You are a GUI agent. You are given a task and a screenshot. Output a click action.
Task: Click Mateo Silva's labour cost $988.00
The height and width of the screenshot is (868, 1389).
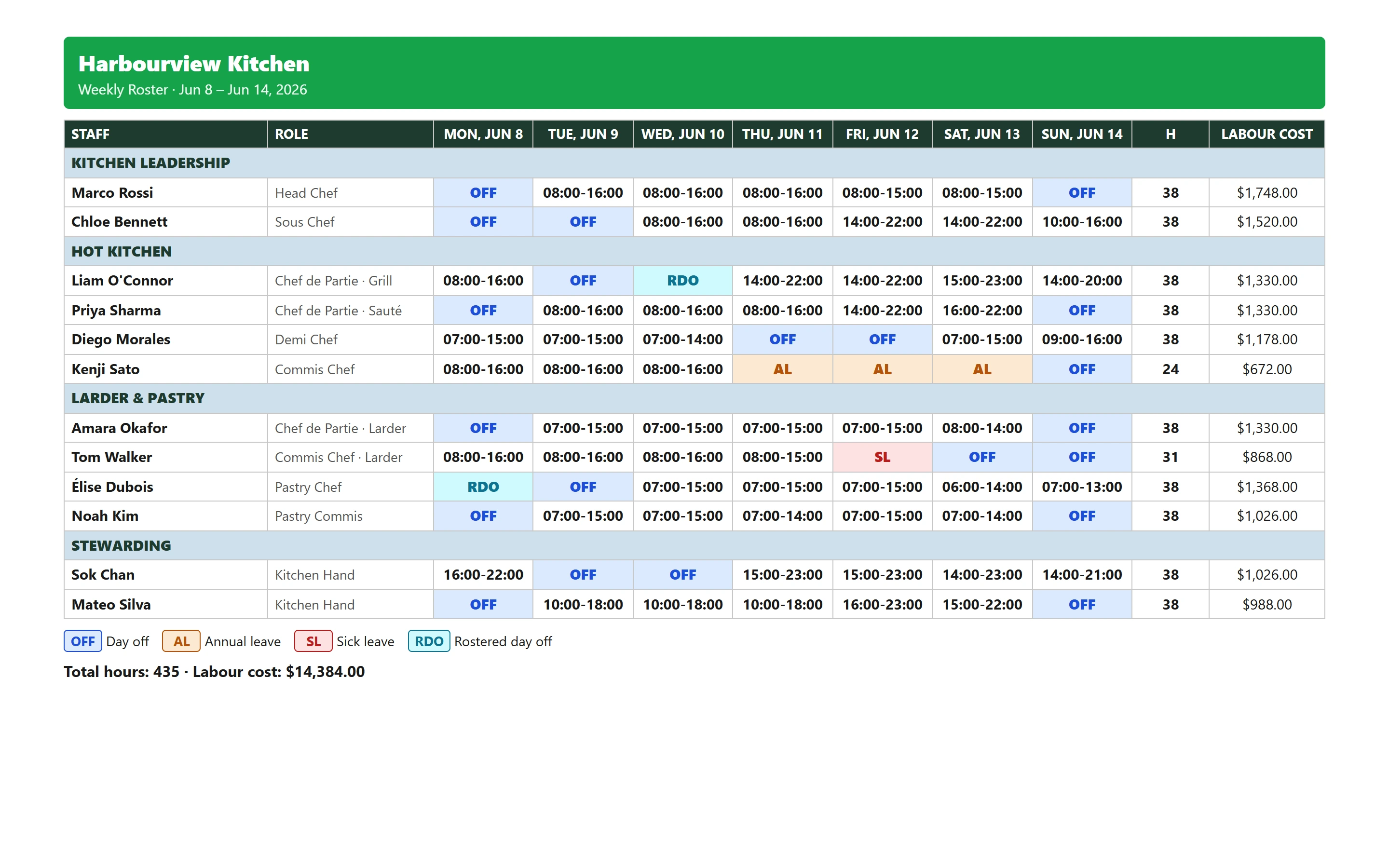(x=1267, y=605)
